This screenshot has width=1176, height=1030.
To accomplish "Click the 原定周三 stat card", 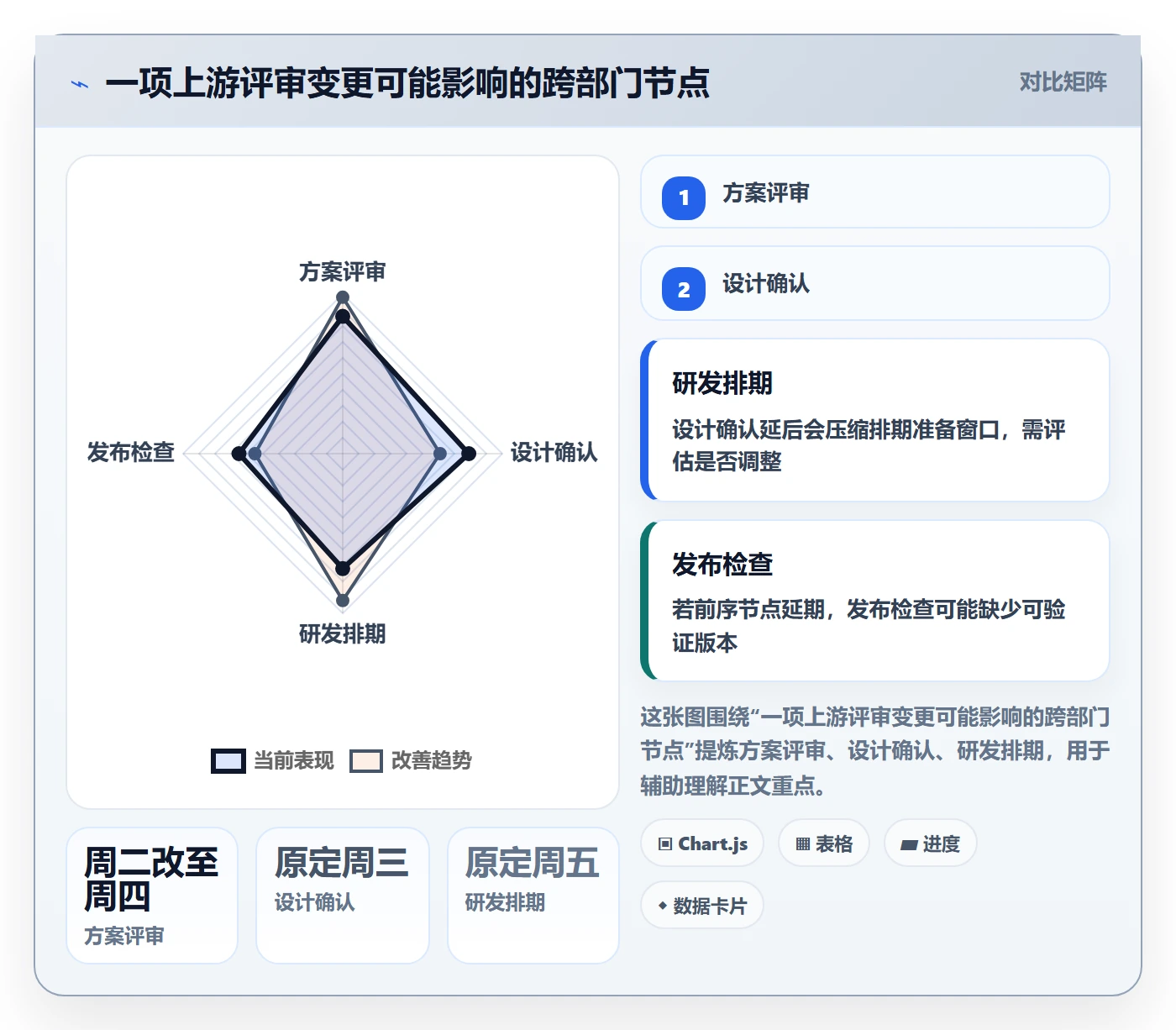I will coord(343,896).
